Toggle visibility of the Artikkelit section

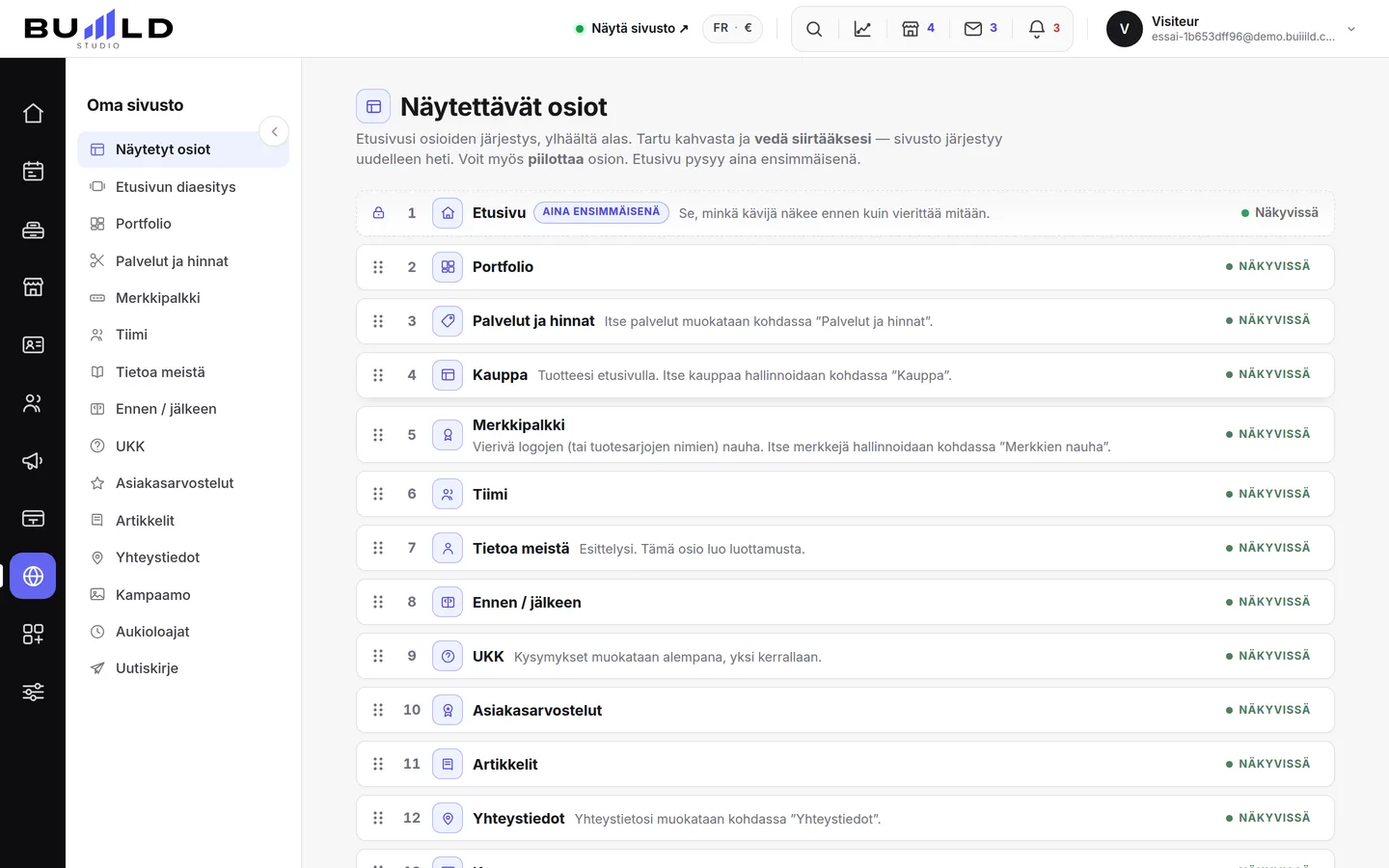click(1267, 764)
